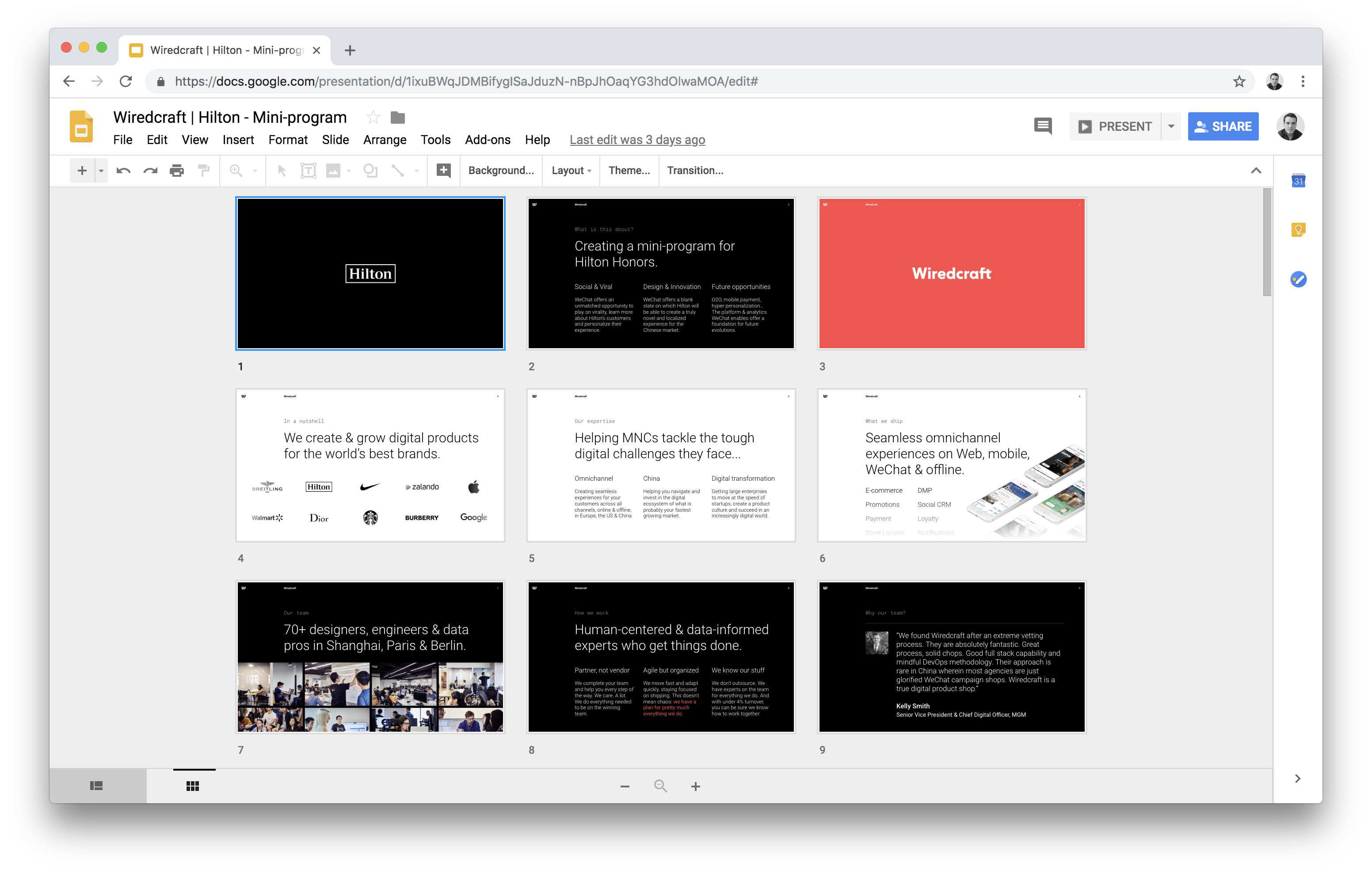The width and height of the screenshot is (1372, 874).
Task: Open the Background... settings
Action: click(501, 171)
